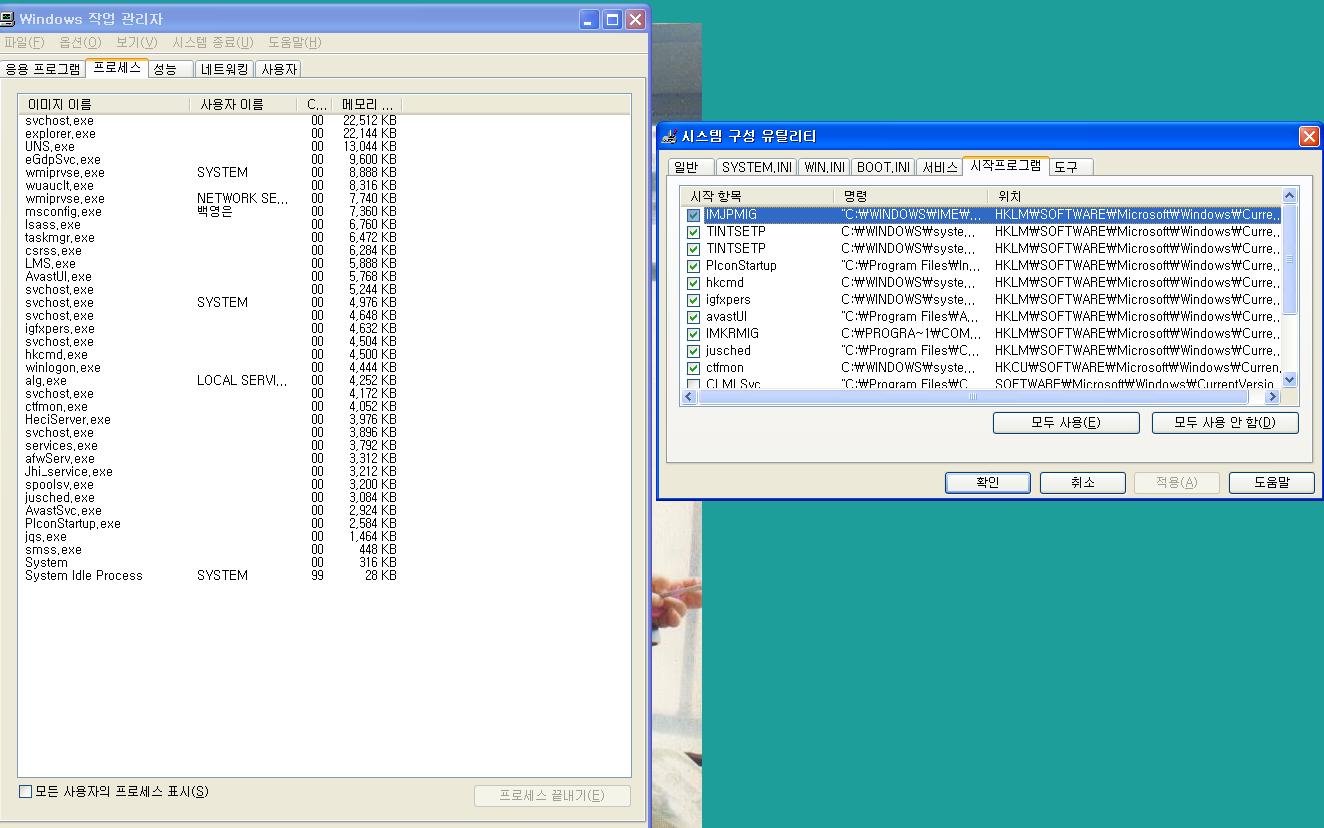Select the msconfig.exe process row

click(x=211, y=212)
